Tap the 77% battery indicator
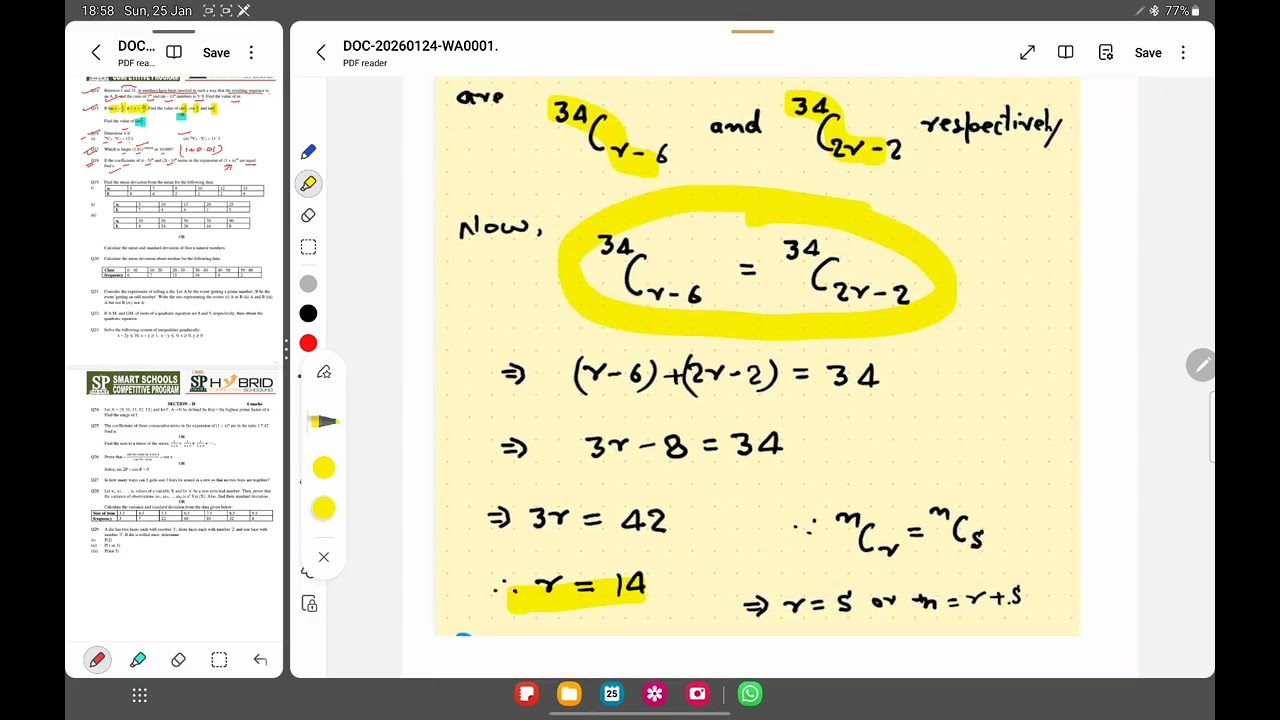Screen dimensions: 1280x720 pyautogui.click(x=1183, y=11)
